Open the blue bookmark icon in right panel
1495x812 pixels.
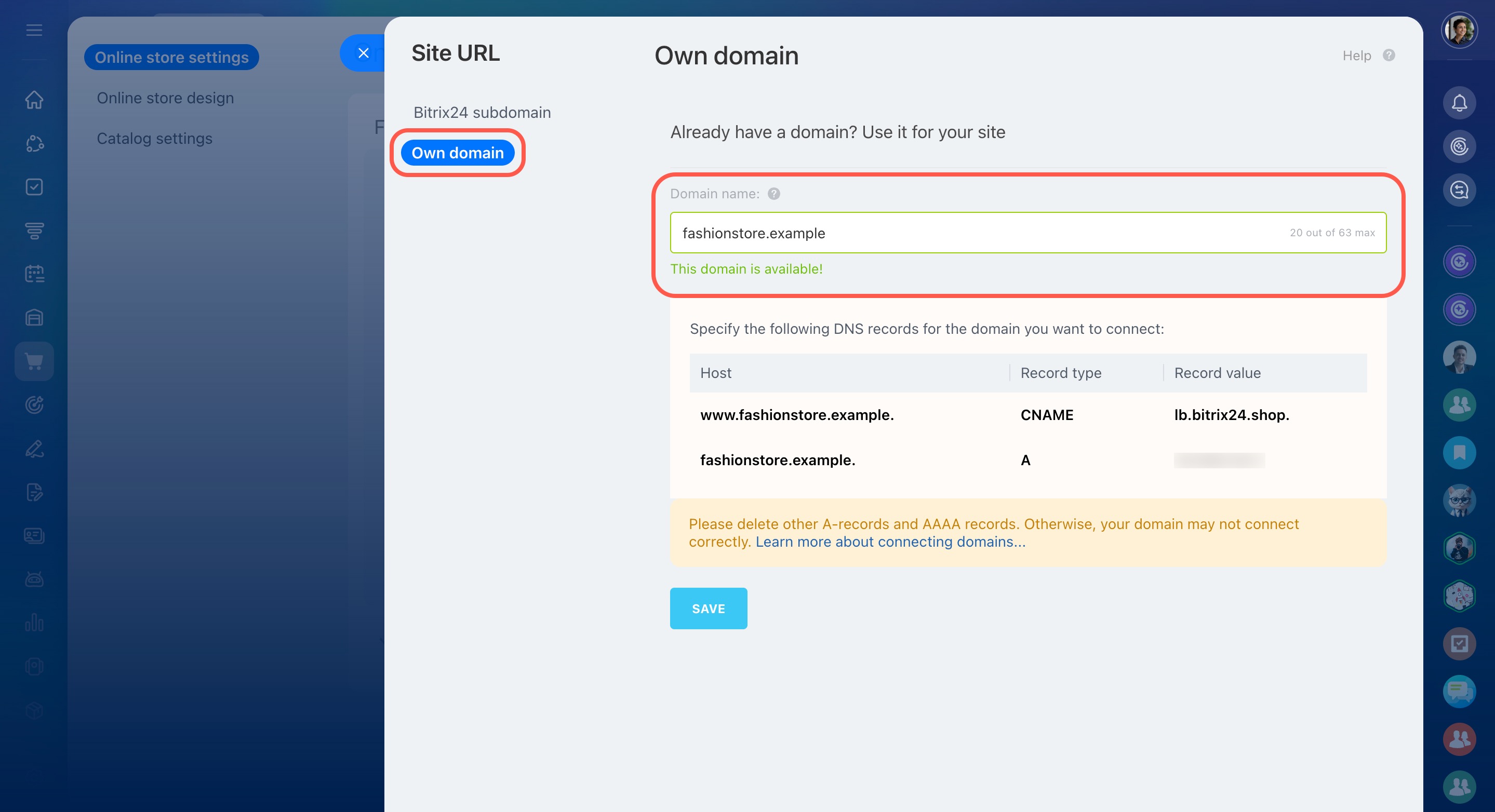1459,452
